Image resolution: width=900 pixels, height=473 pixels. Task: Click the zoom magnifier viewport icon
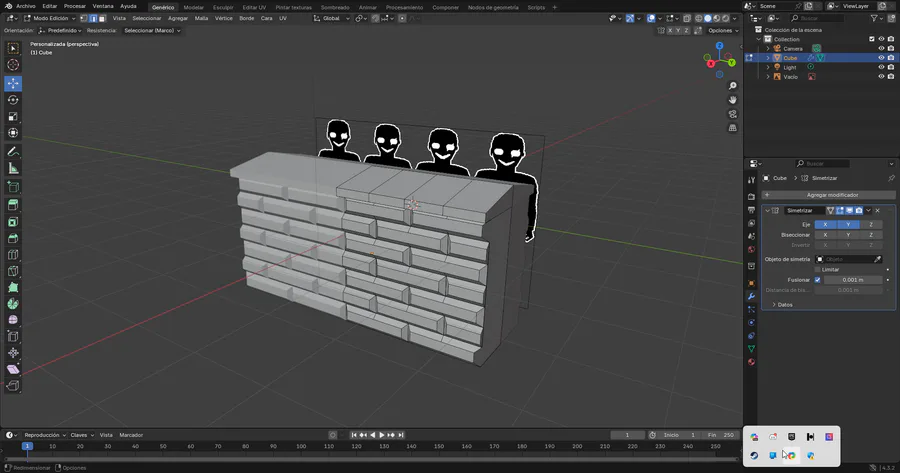(732, 86)
